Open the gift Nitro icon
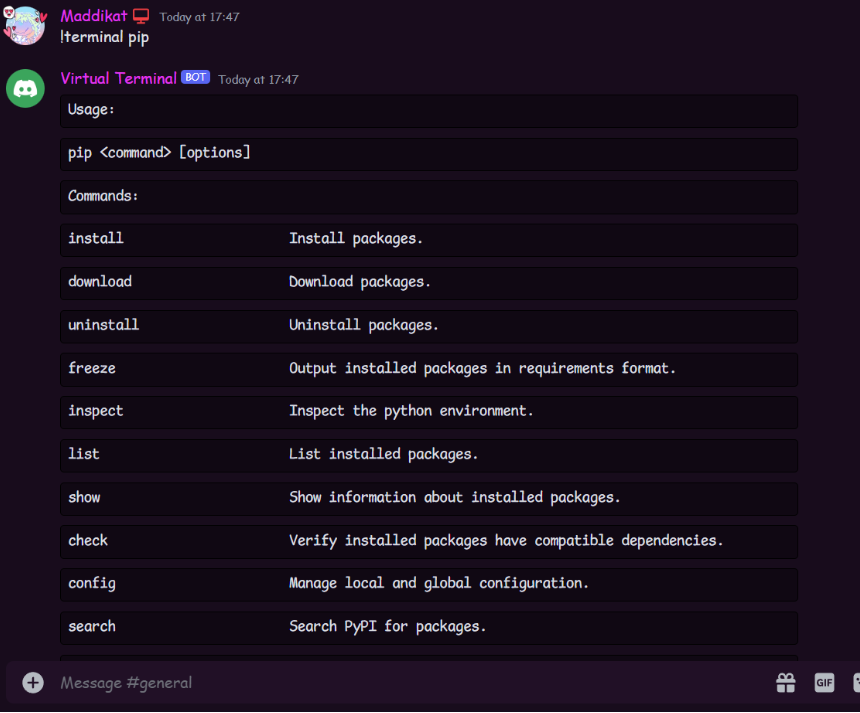This screenshot has width=860, height=713. (786, 682)
